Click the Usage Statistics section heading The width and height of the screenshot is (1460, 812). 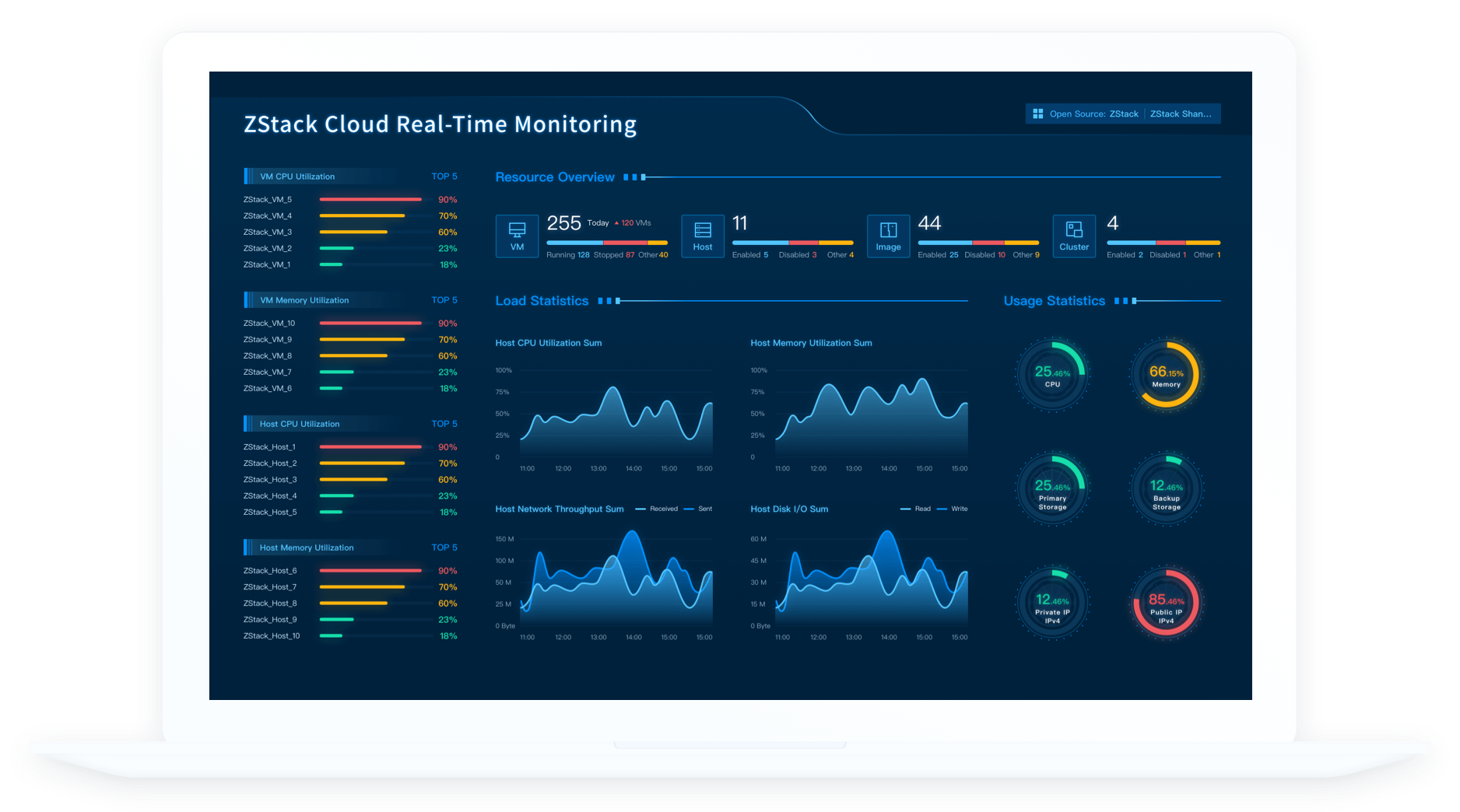pyautogui.click(x=1055, y=301)
